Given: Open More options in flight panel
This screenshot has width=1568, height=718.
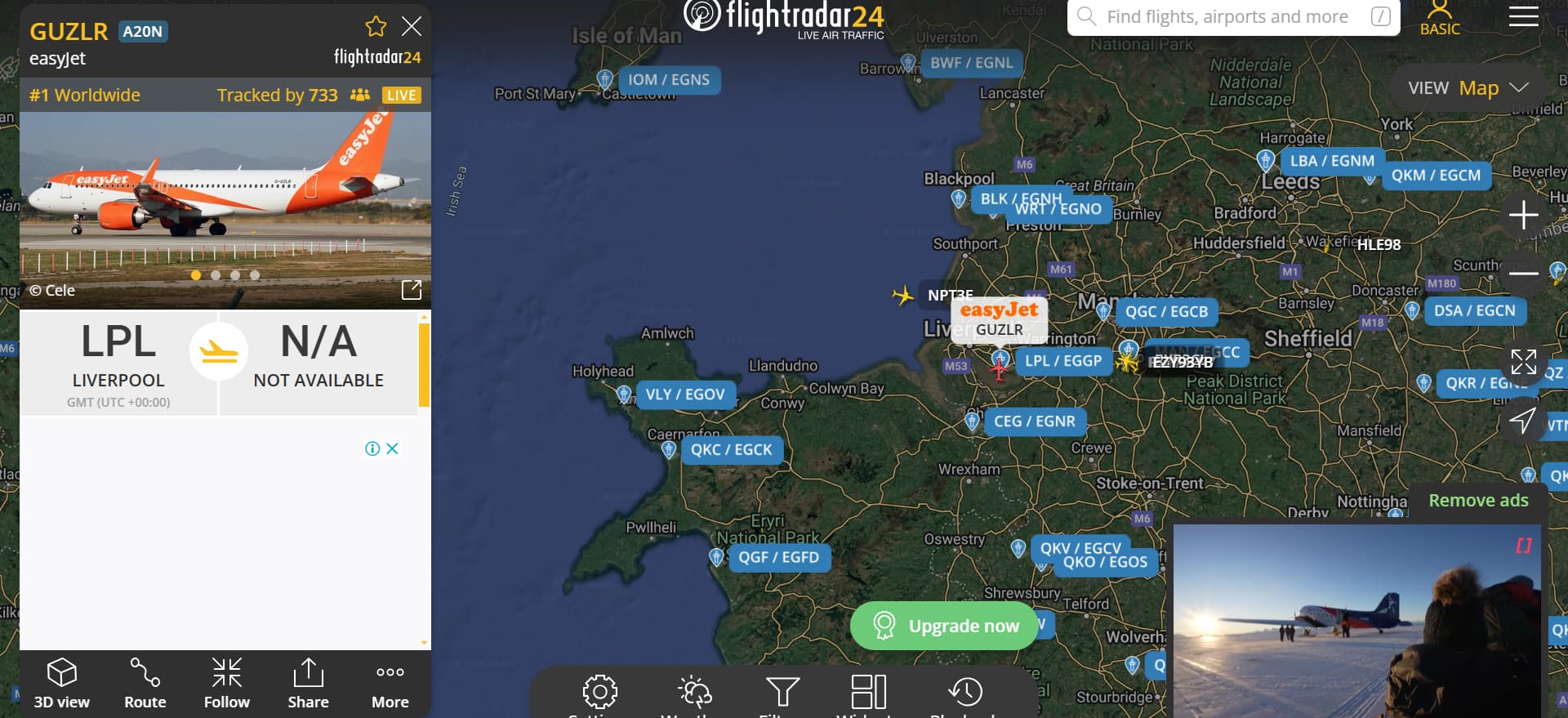Looking at the screenshot, I should click(390, 684).
